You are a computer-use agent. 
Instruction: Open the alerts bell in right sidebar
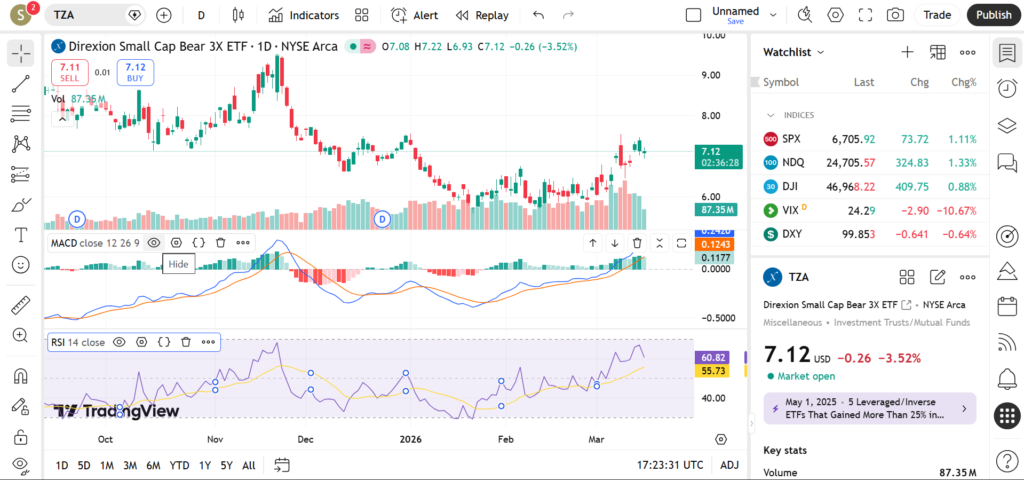[1007, 378]
